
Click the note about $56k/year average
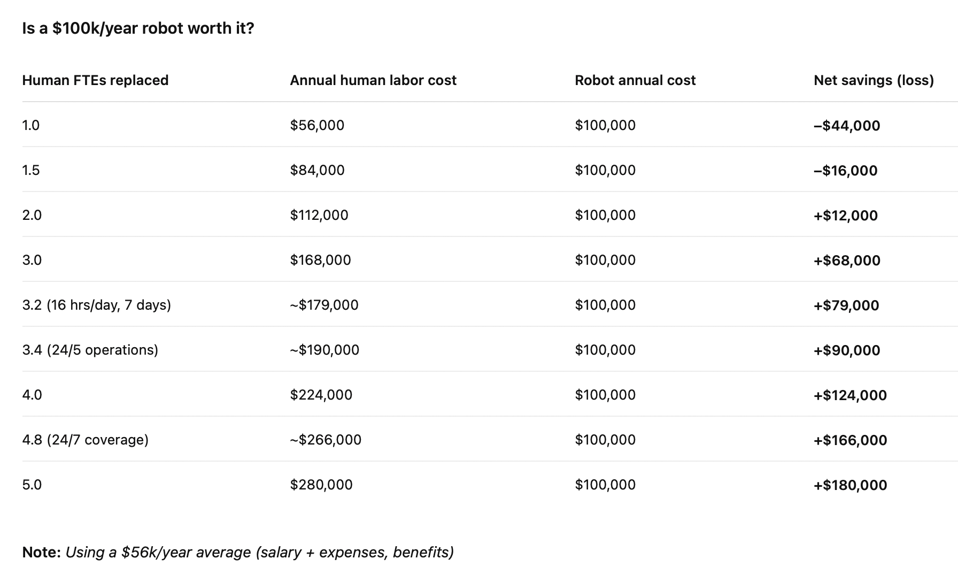click(238, 552)
